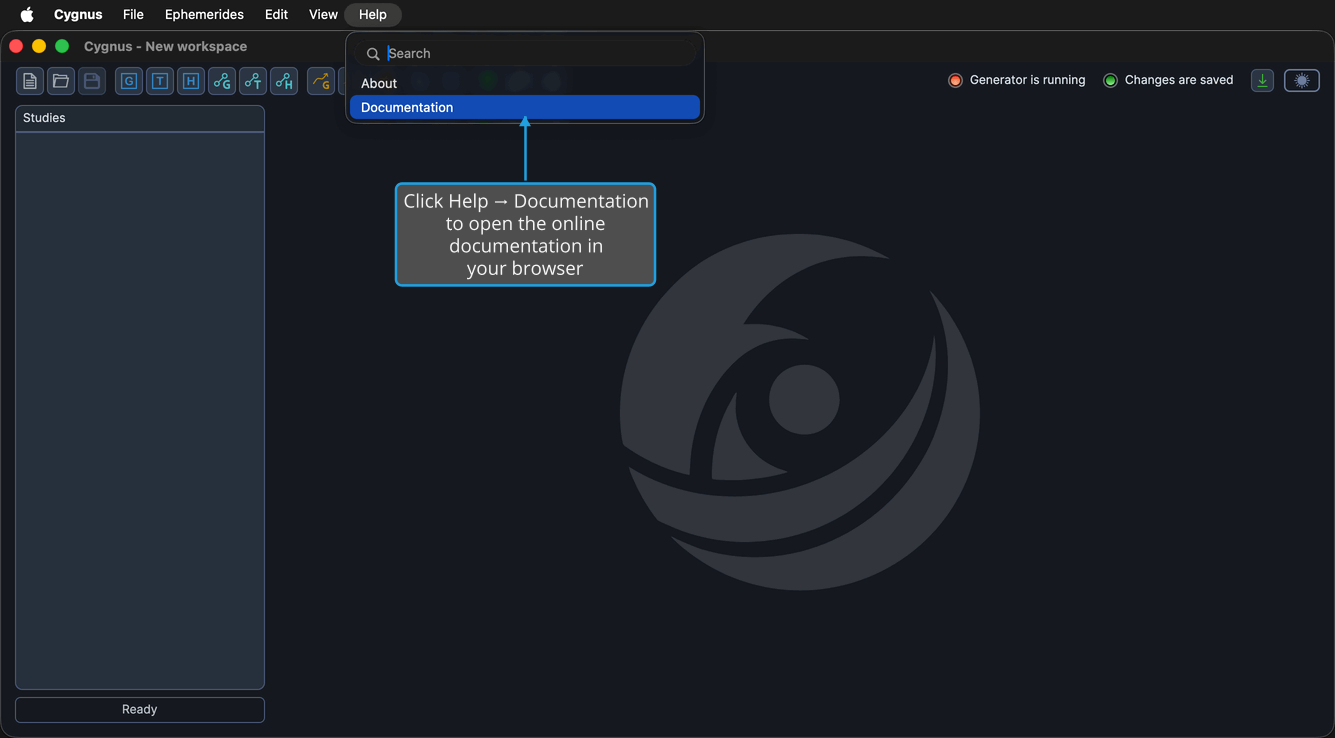Screen dimensions: 1335x738
Task: Close the Help menu in menu bar
Action: [x=373, y=14]
